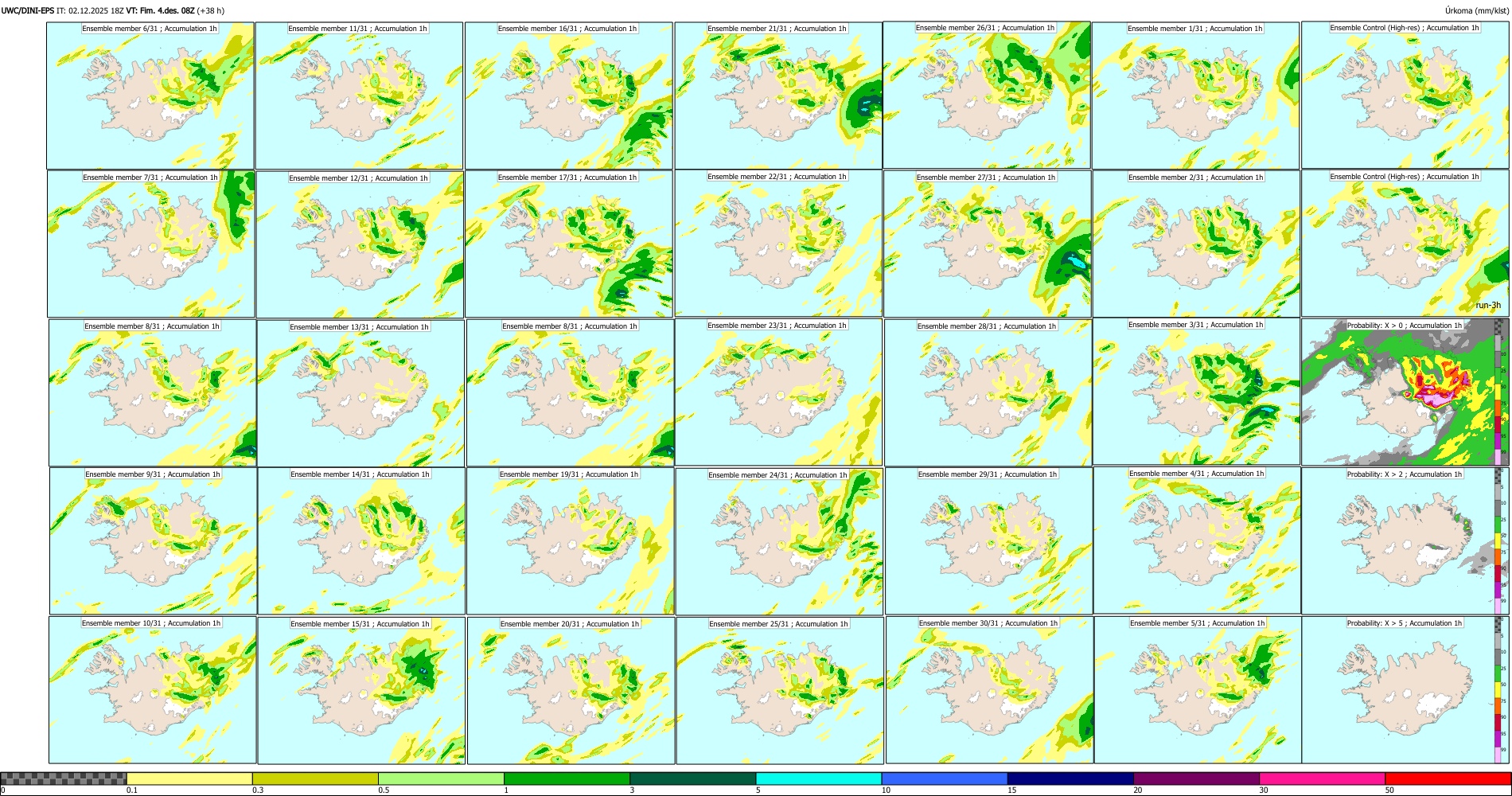This screenshot has width=1512, height=796.
Task: Click the blue 10–15 legend swatch
Action: click(x=945, y=778)
